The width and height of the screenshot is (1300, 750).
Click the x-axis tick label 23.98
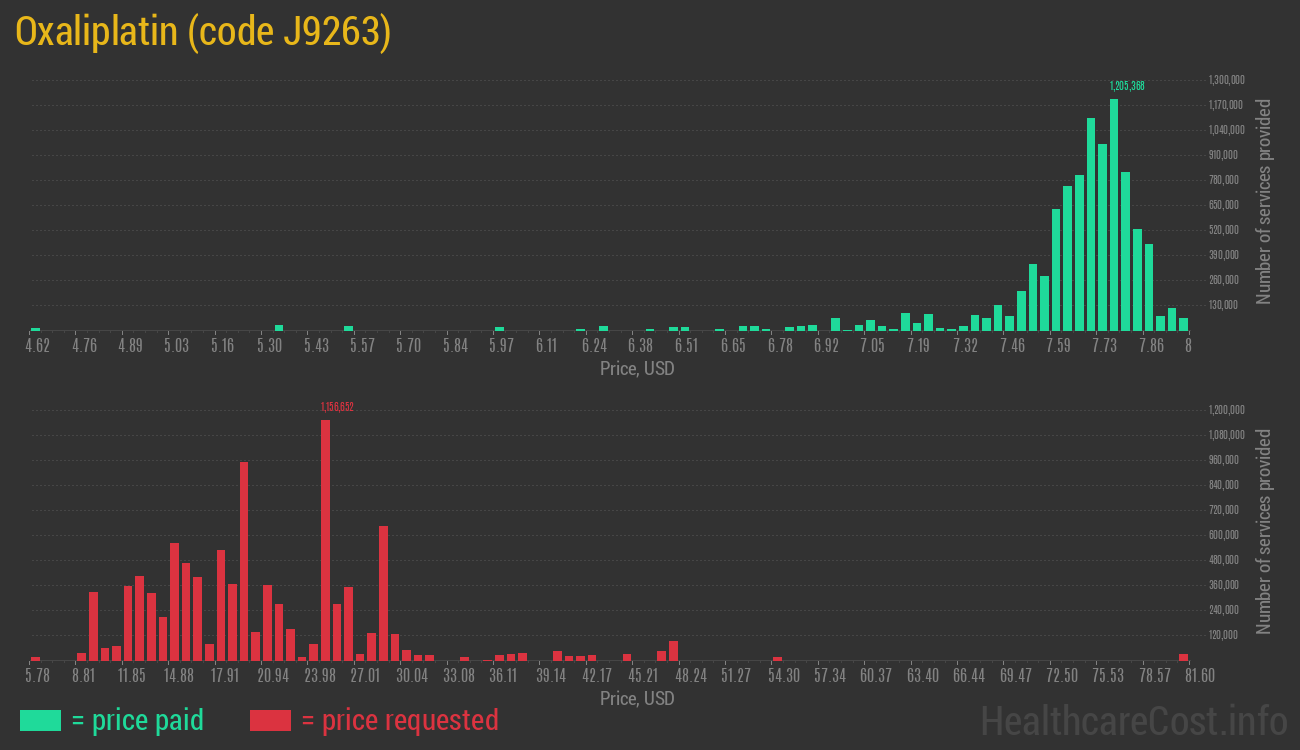(x=319, y=676)
